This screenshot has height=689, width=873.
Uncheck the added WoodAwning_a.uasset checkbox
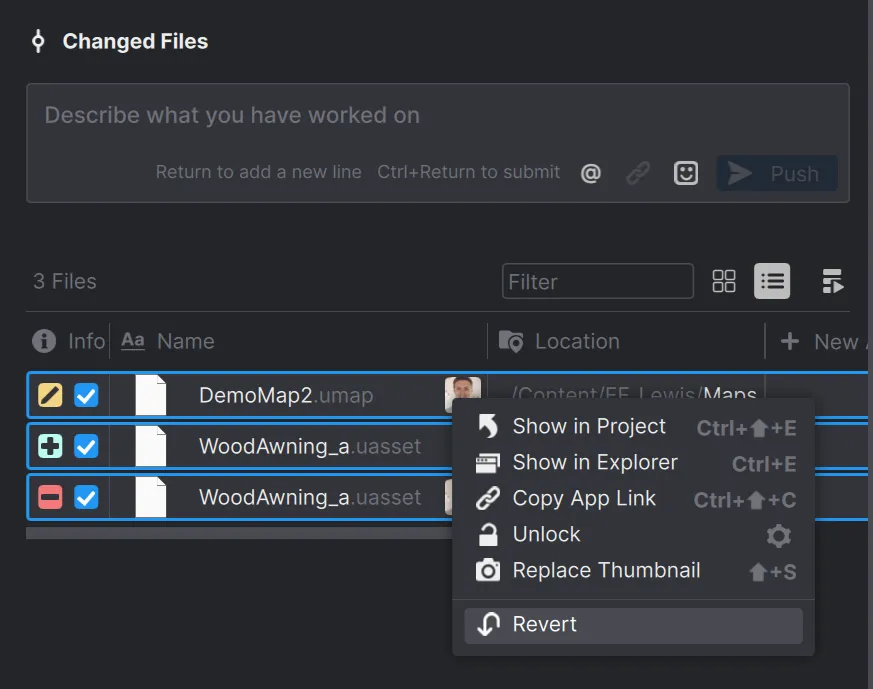click(x=87, y=446)
